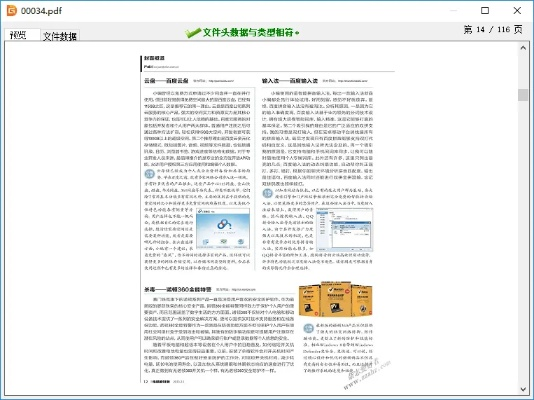This screenshot has width=534, height=400.
Task: Click the round blue comment icon under cloud article
Action: coord(150,174)
